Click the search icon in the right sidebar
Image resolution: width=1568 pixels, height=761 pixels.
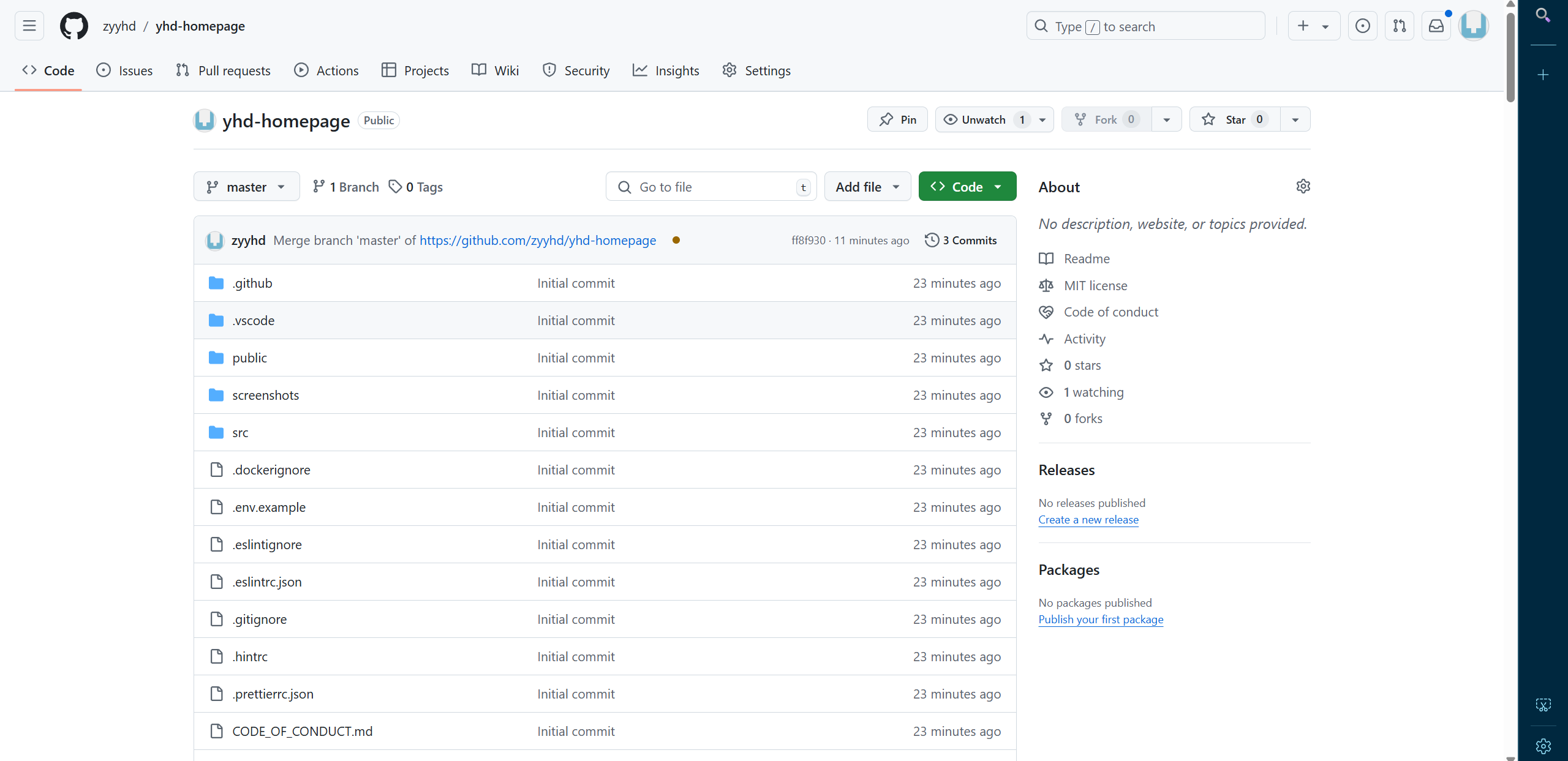[1543, 15]
